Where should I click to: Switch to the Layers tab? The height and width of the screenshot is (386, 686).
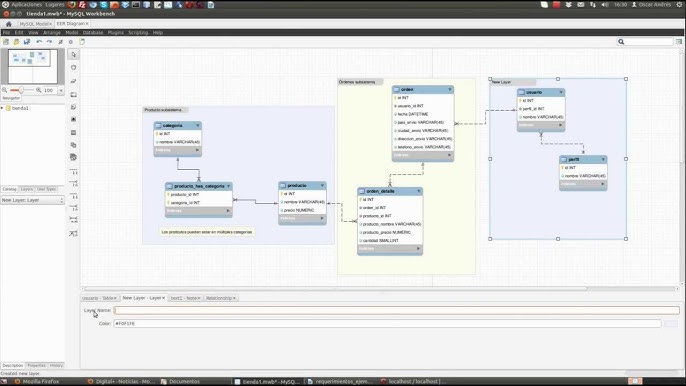pyautogui.click(x=27, y=189)
